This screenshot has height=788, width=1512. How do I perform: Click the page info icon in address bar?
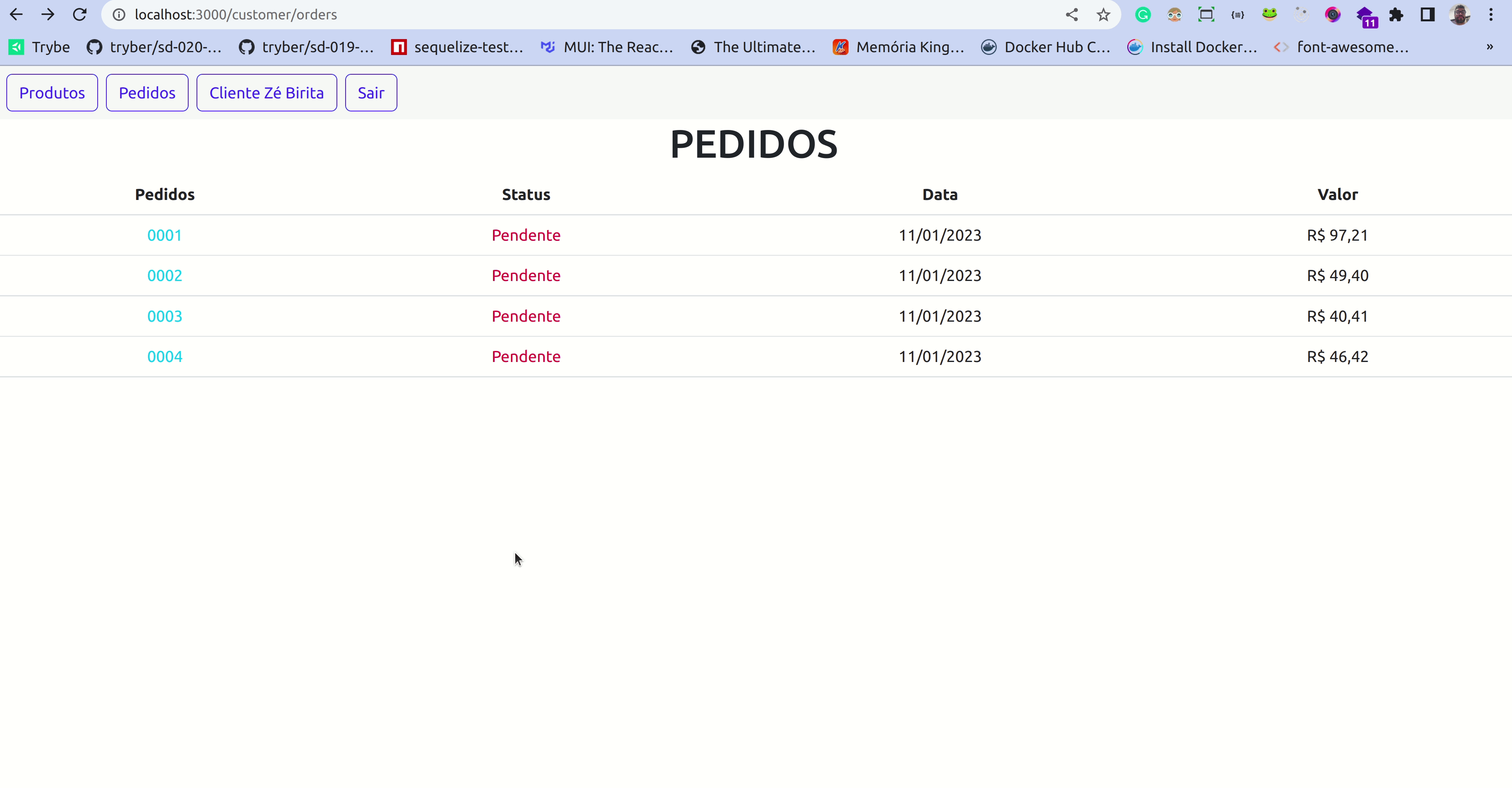pos(119,14)
